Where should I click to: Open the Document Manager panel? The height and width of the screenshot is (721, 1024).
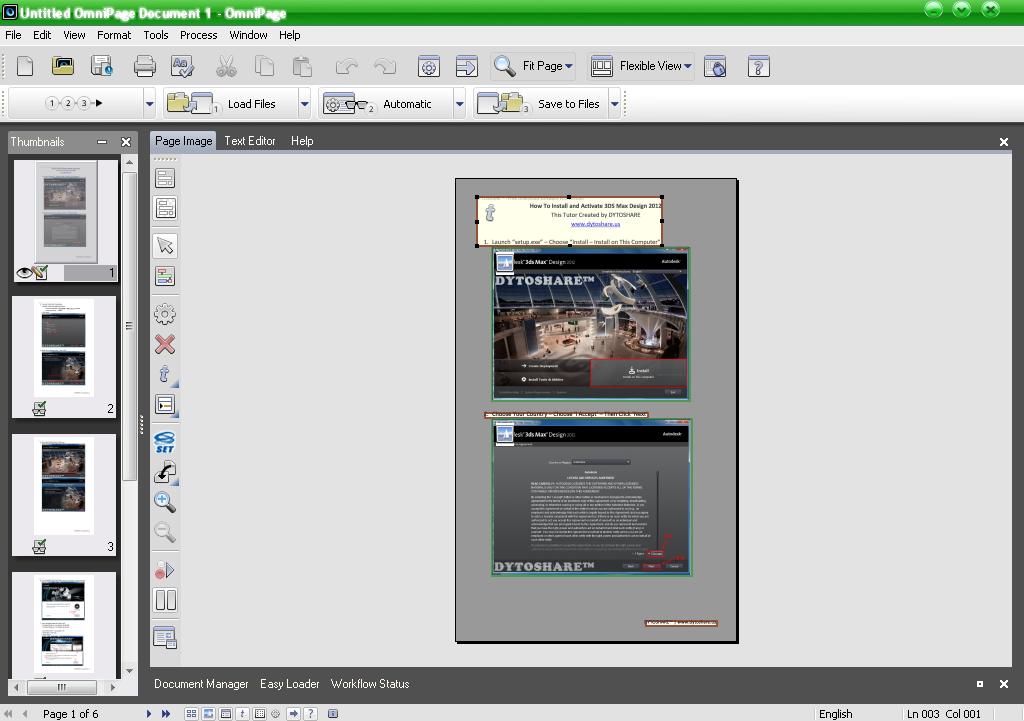click(x=201, y=684)
